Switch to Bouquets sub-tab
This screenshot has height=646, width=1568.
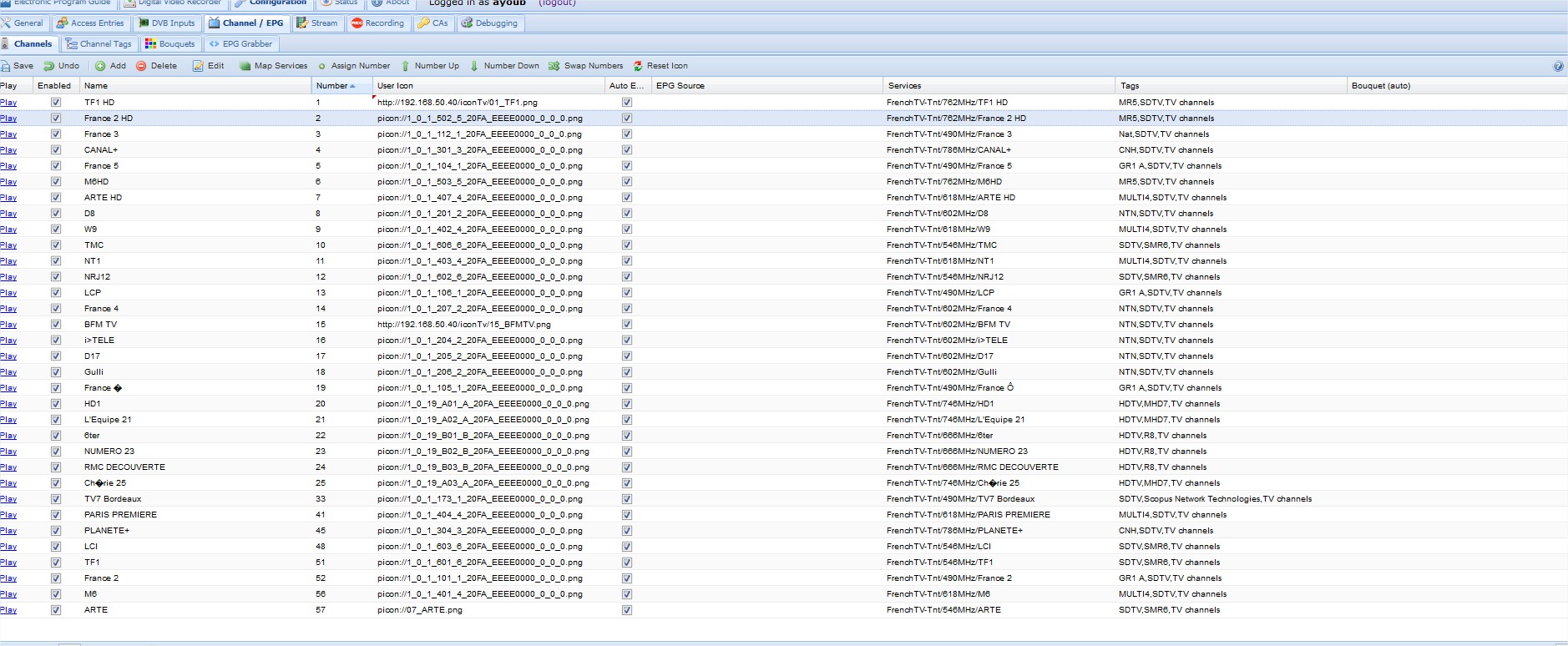tap(170, 44)
